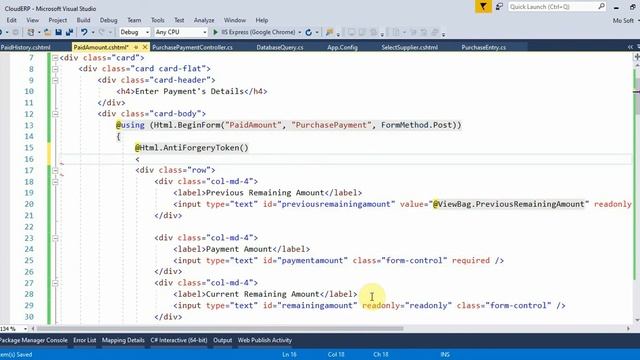Image resolution: width=640 pixels, height=360 pixels.
Task: Click the Quick Launch search magnifier icon
Action: tap(601, 6)
